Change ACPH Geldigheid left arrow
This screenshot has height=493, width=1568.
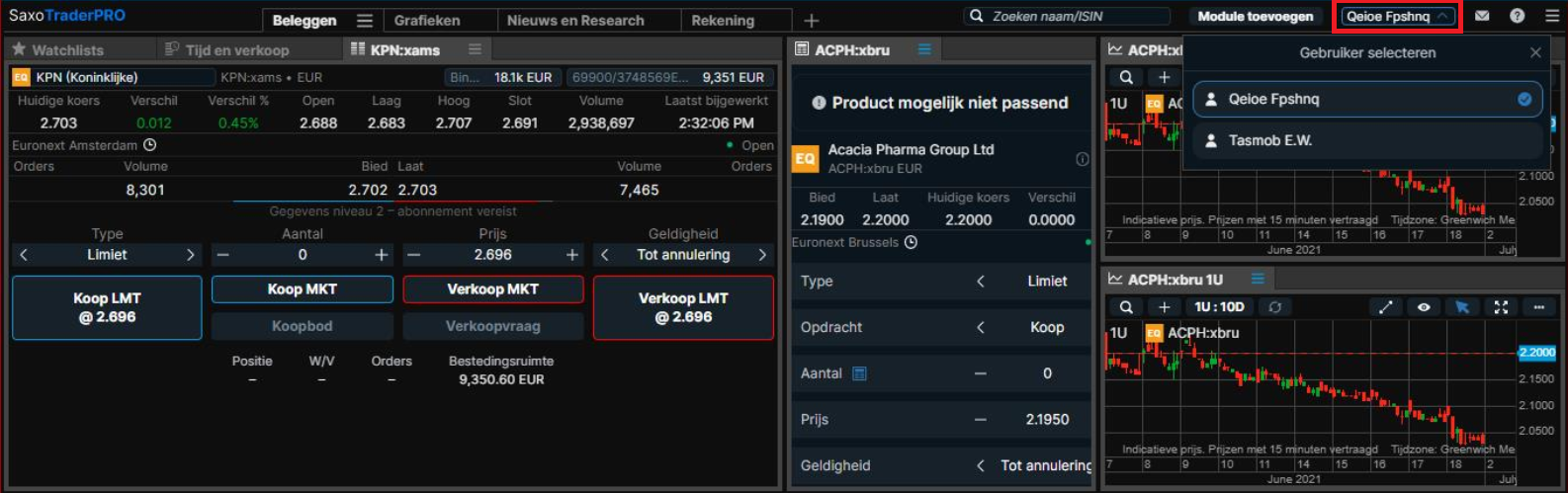click(x=981, y=465)
